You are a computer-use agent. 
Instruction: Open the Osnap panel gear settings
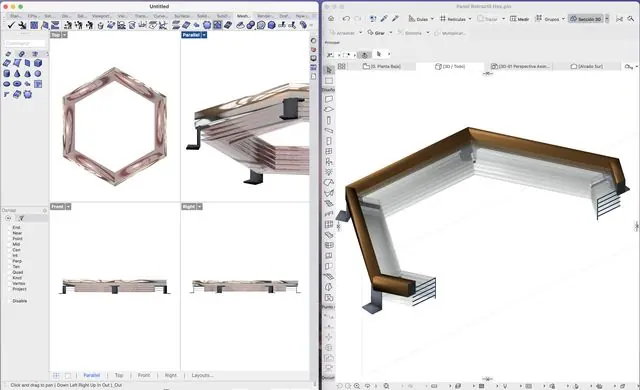pos(45,211)
